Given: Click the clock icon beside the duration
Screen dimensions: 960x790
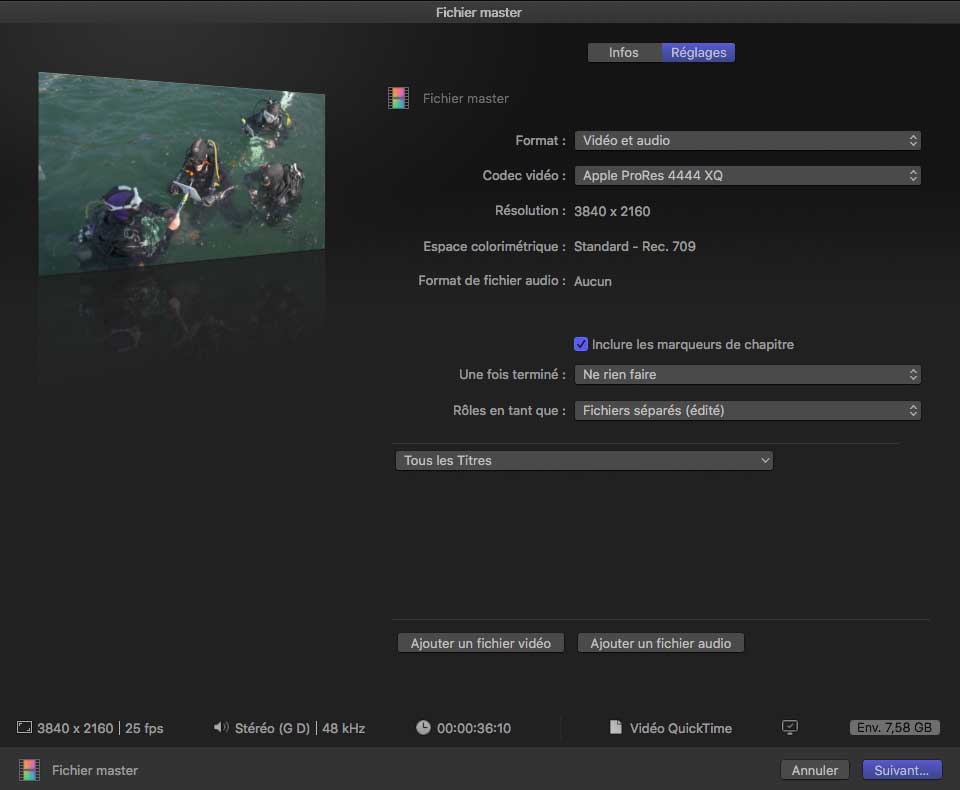Looking at the screenshot, I should coord(423,728).
